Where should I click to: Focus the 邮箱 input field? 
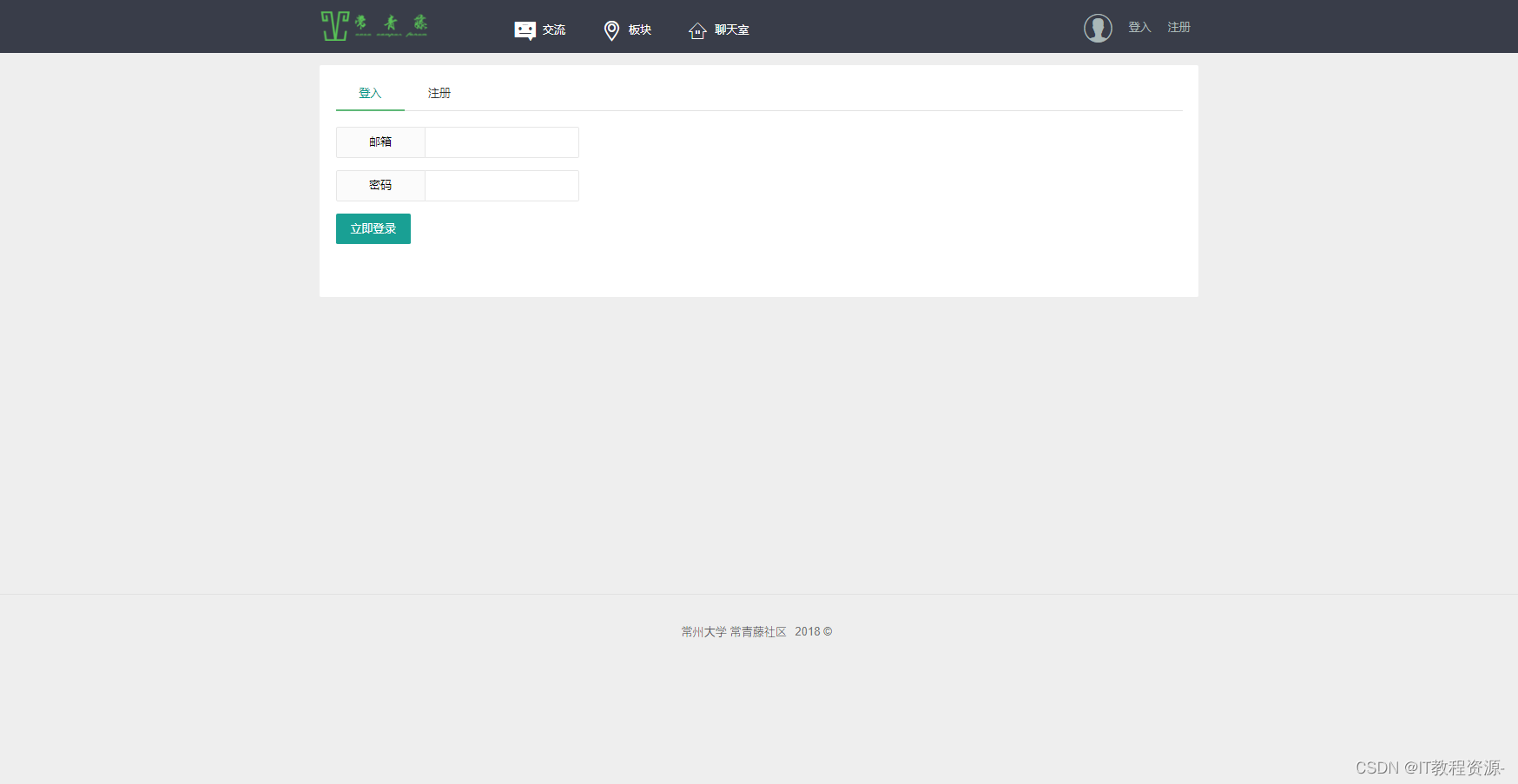pyautogui.click(x=502, y=142)
